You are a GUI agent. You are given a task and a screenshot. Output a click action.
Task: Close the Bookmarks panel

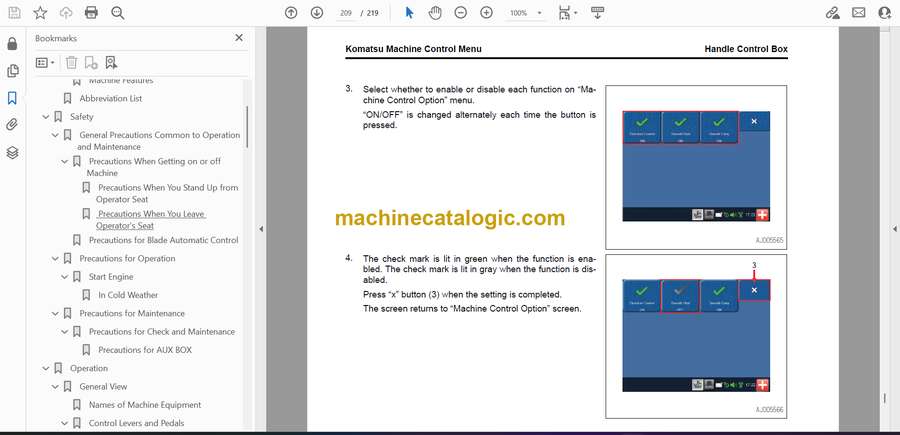point(239,38)
